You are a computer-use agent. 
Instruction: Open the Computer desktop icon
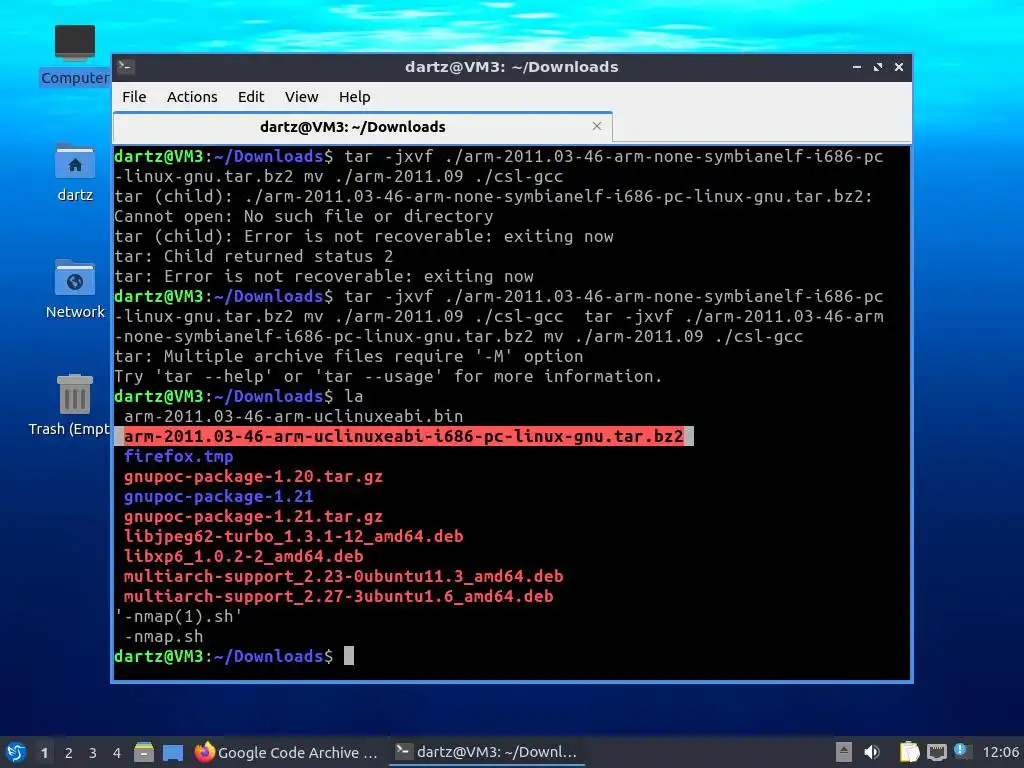[74, 56]
